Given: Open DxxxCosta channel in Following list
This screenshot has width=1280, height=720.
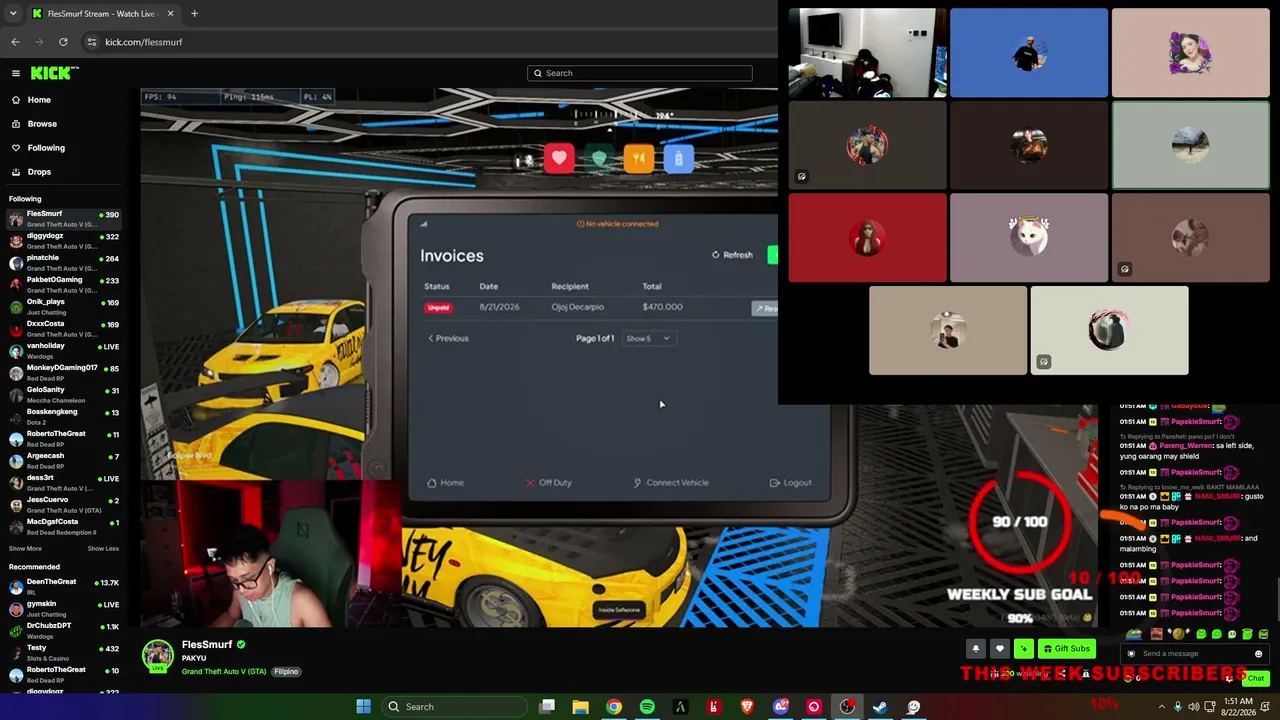Looking at the screenshot, I should [62, 328].
